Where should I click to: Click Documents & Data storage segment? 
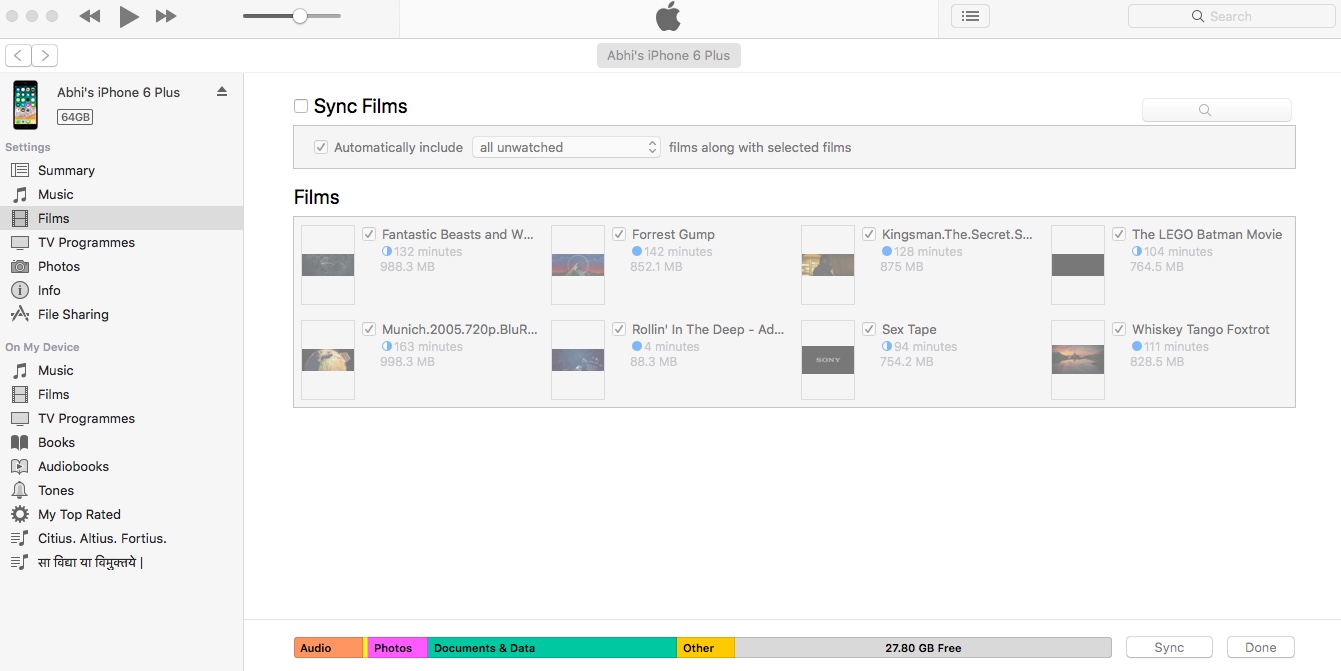(x=552, y=648)
